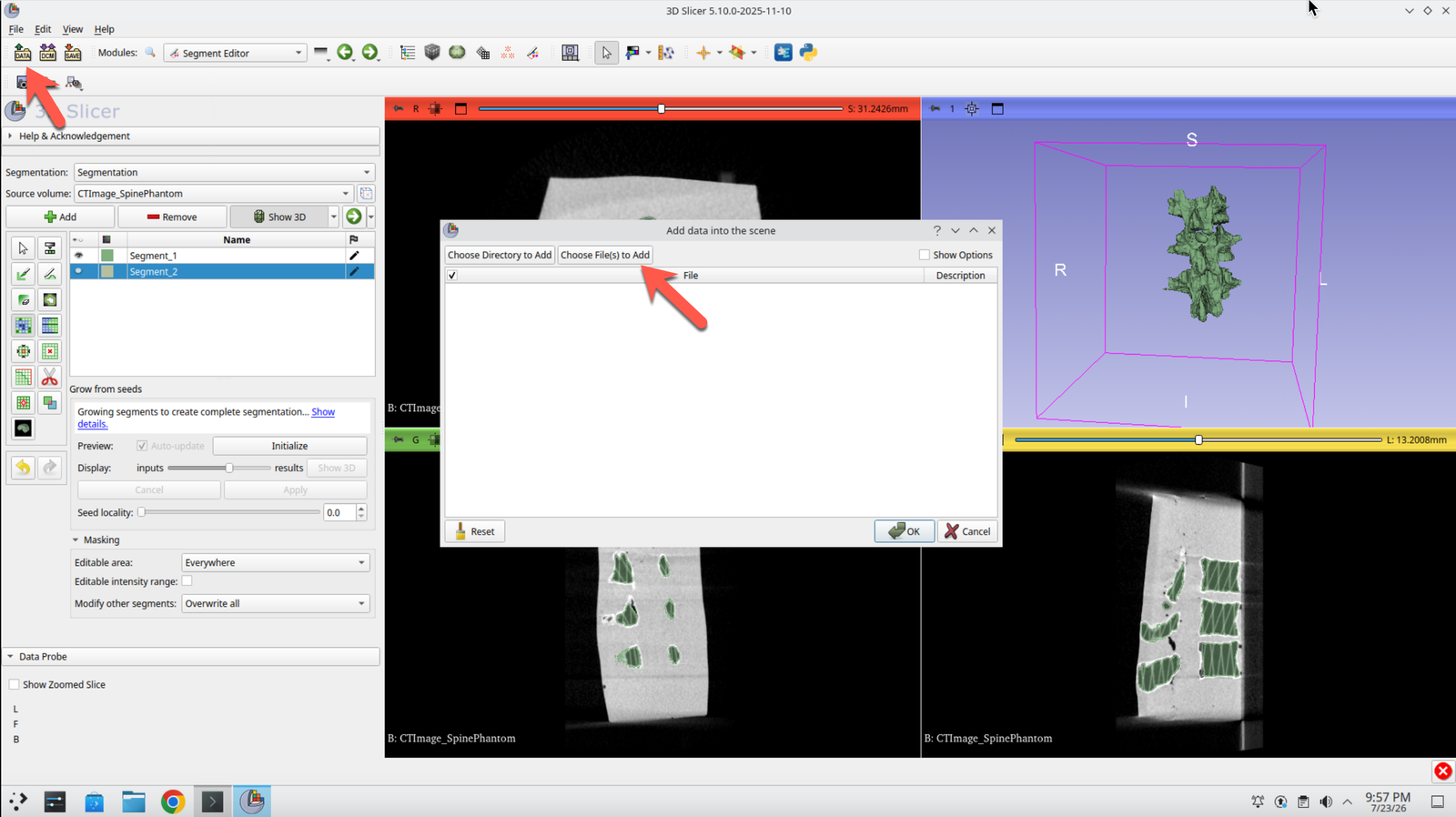Click Choose File(s) to Add button
The height and width of the screenshot is (817, 1456).
point(605,255)
